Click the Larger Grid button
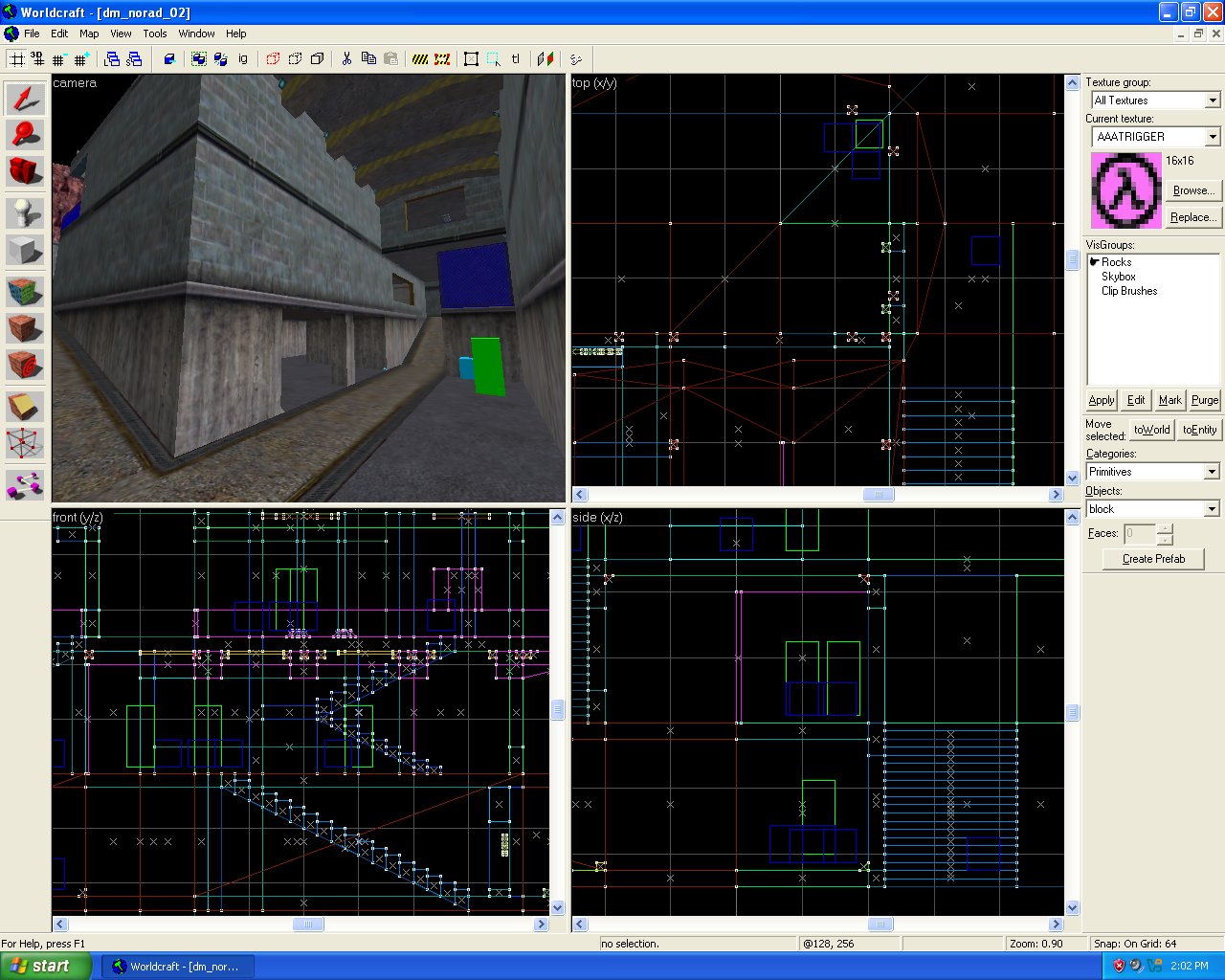This screenshot has width=1225, height=980. click(81, 59)
